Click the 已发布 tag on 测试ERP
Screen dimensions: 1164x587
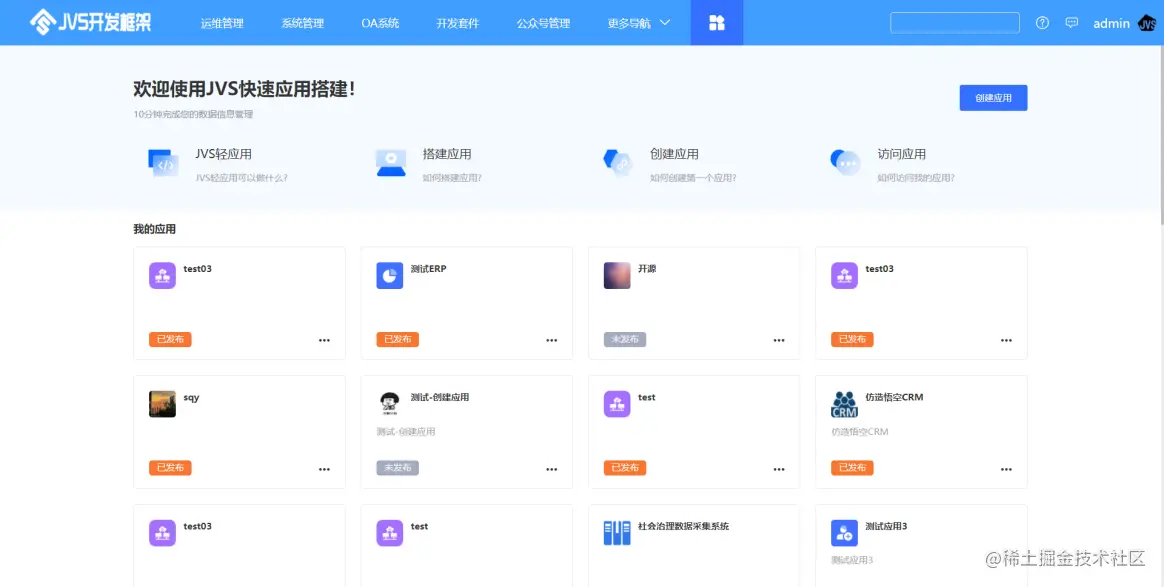(x=397, y=339)
